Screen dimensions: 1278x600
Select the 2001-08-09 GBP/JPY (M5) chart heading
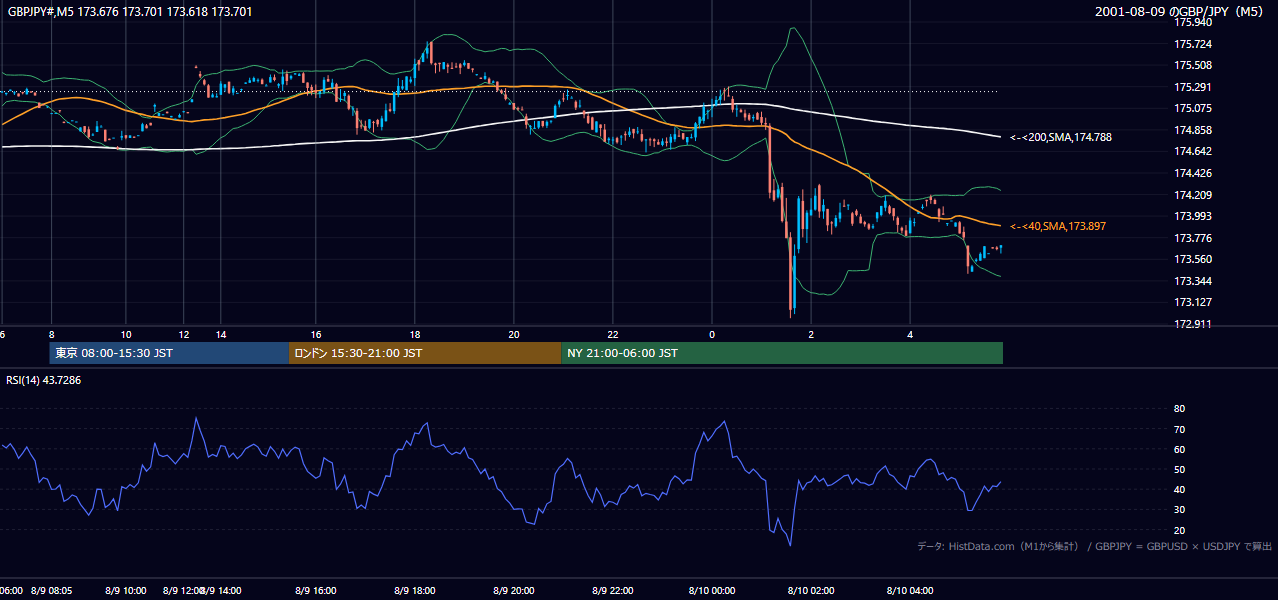pyautogui.click(x=1180, y=12)
